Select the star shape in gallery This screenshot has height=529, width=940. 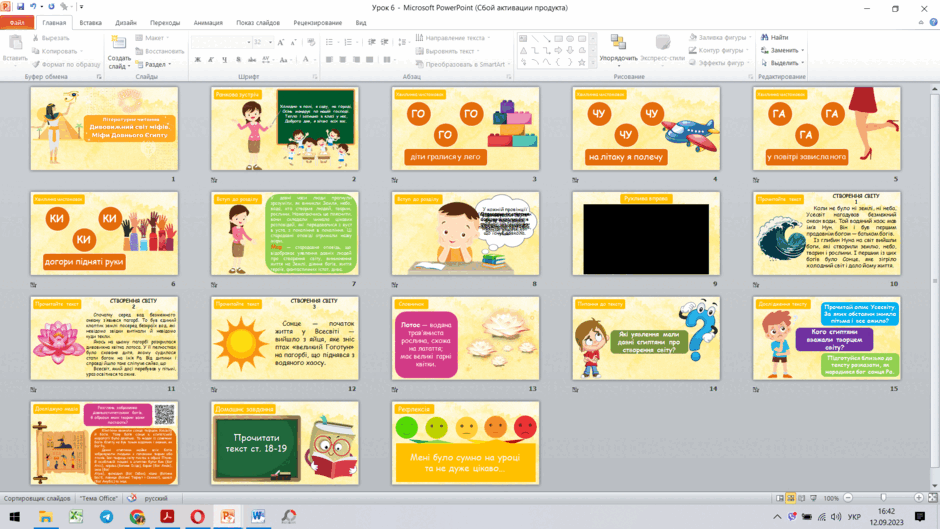pyautogui.click(x=582, y=62)
